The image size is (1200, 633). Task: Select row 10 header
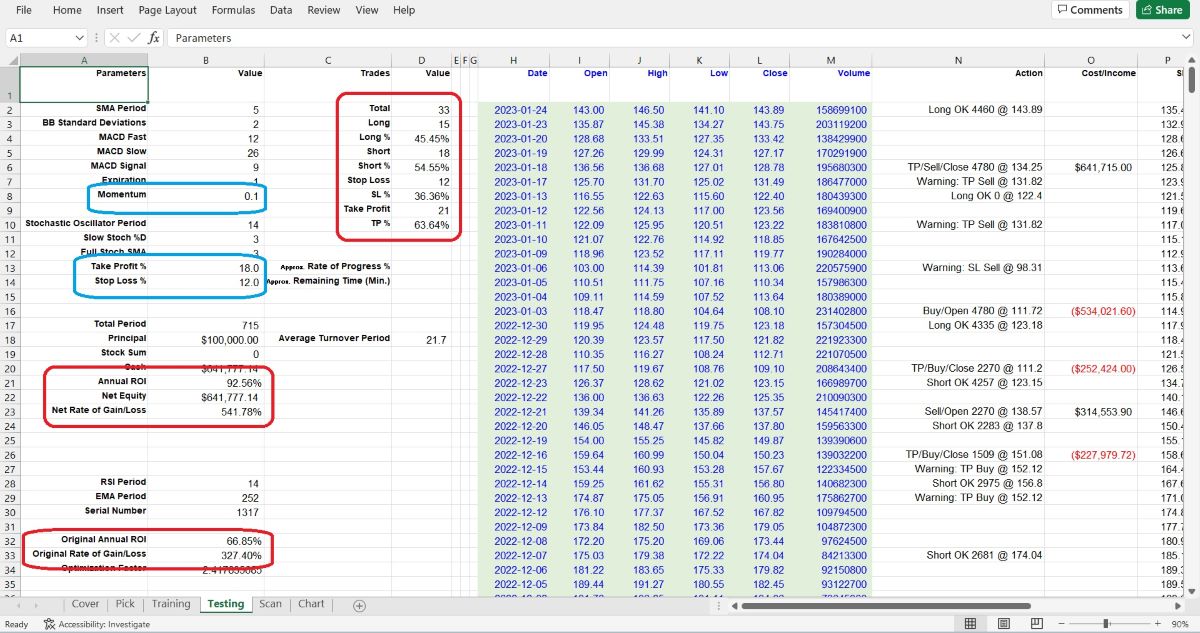point(10,224)
